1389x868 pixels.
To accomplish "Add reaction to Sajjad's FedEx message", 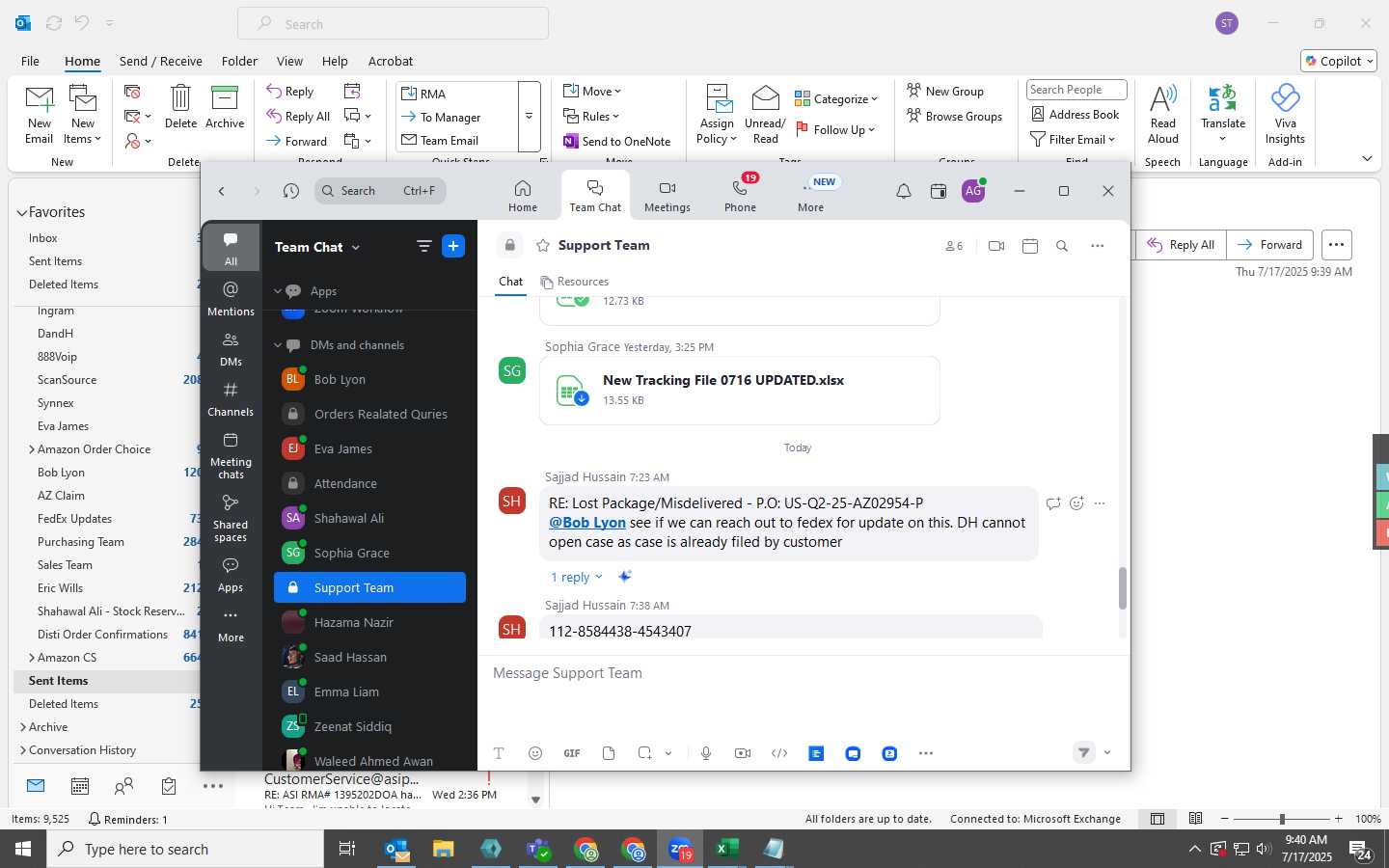I will pos(1076,502).
